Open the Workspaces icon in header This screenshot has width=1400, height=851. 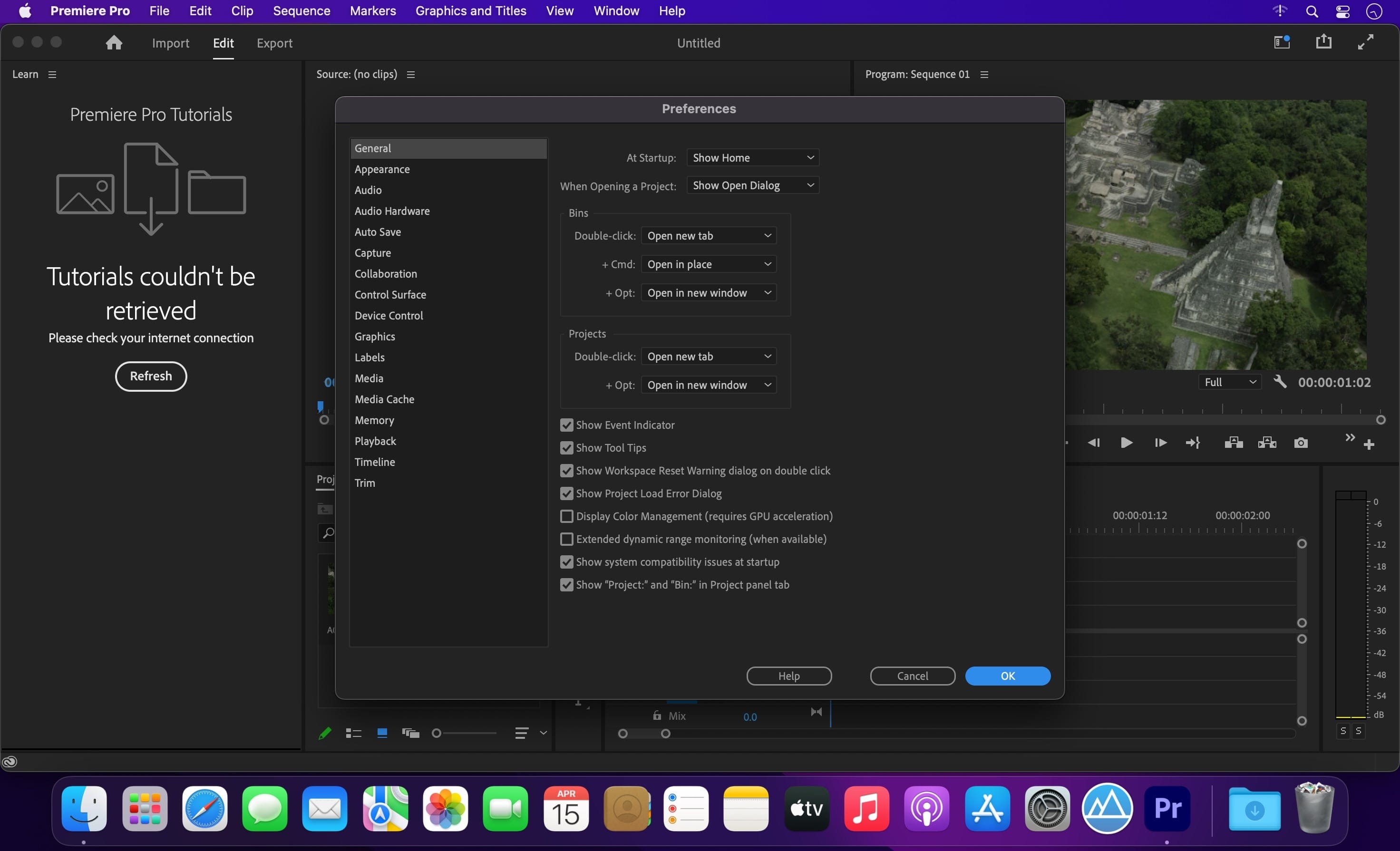[1281, 42]
